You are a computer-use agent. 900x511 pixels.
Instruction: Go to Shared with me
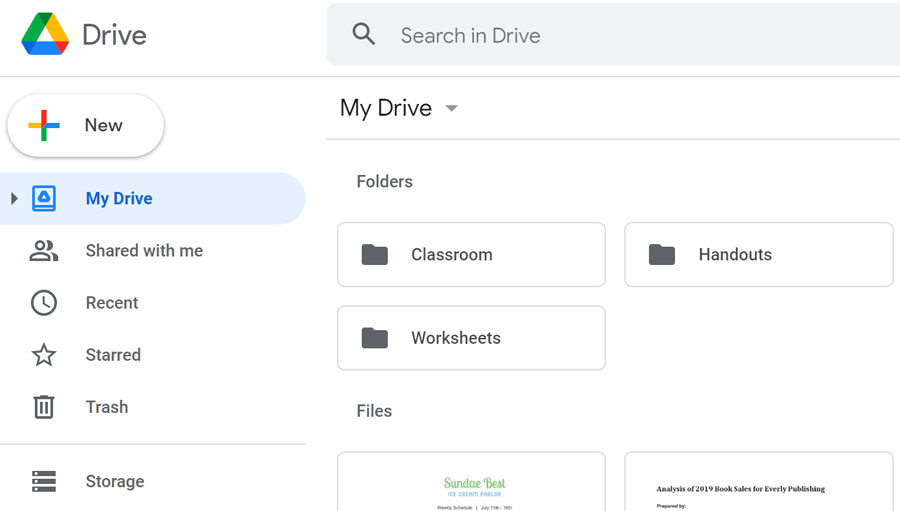coord(144,251)
